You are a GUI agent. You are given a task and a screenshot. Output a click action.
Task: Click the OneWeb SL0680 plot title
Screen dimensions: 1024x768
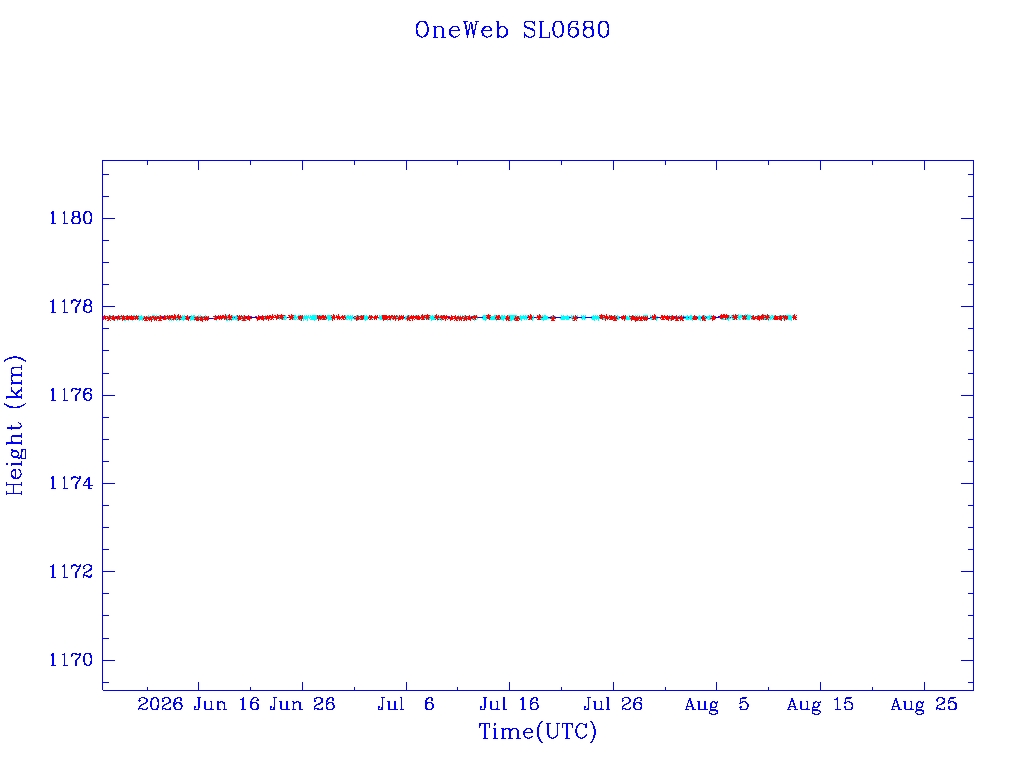[512, 30]
